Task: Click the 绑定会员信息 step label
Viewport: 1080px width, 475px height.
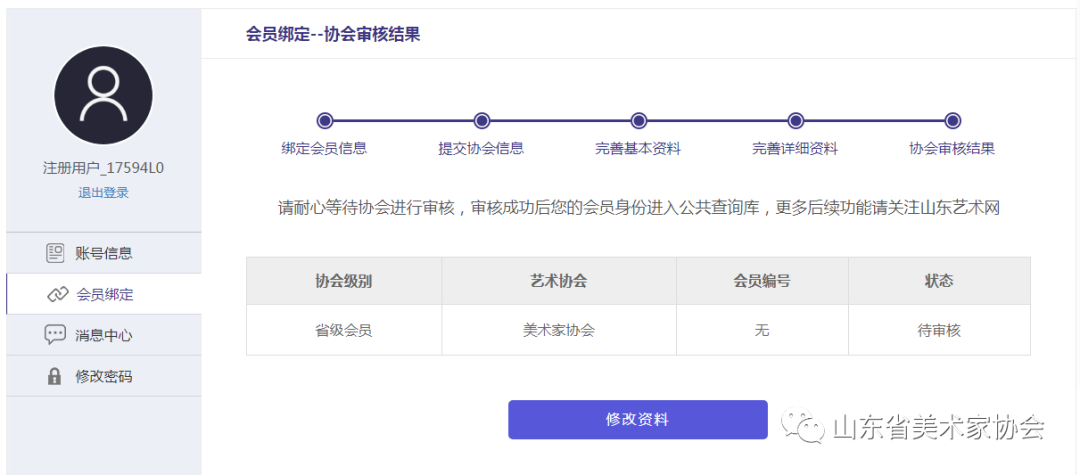Action: [x=324, y=149]
